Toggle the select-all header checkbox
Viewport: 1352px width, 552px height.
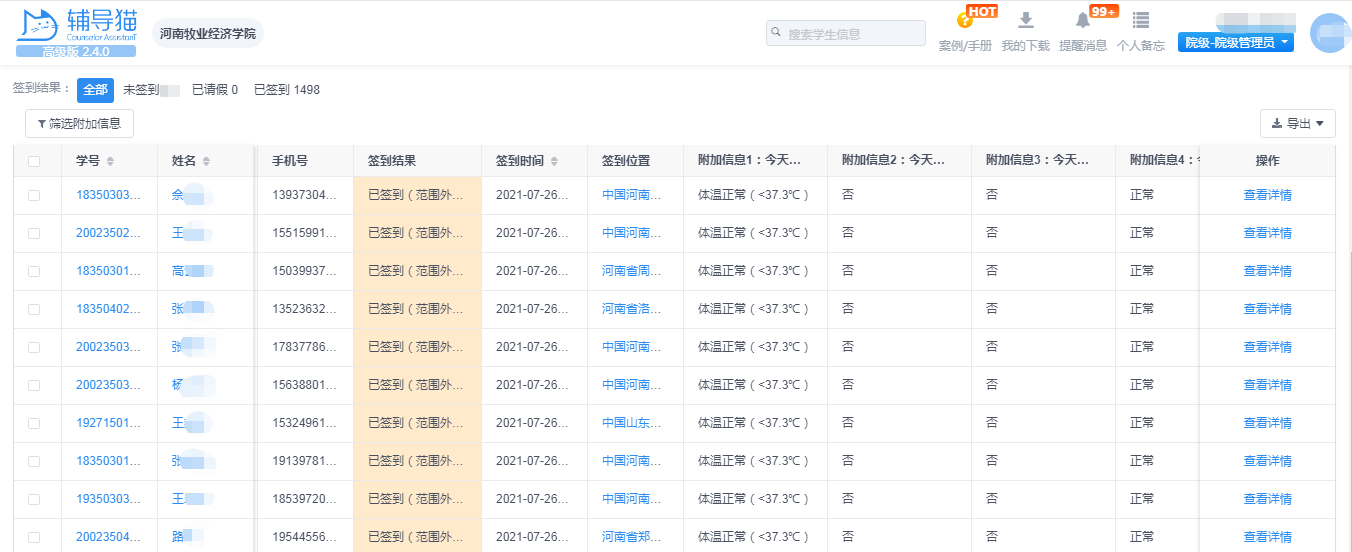[x=34, y=161]
